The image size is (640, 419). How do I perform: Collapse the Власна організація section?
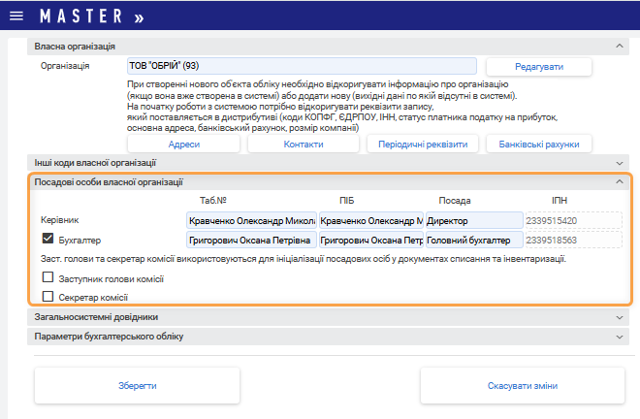tap(620, 47)
